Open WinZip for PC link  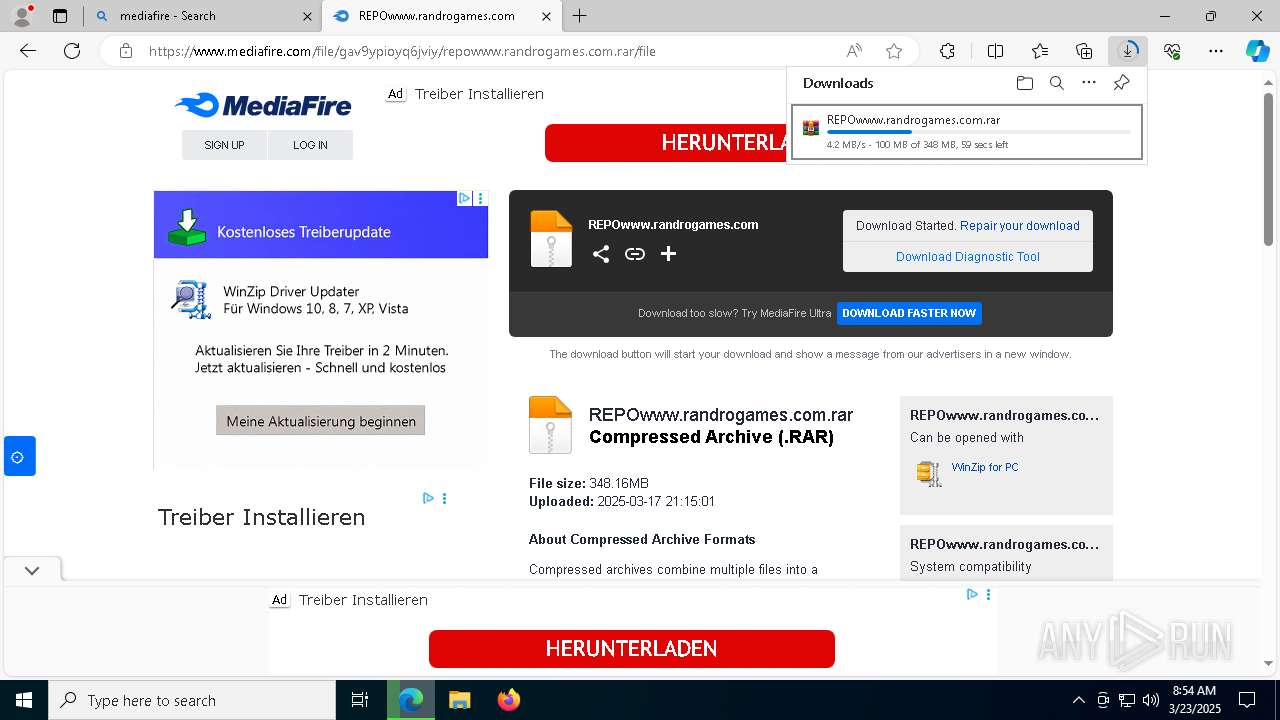[x=985, y=467]
